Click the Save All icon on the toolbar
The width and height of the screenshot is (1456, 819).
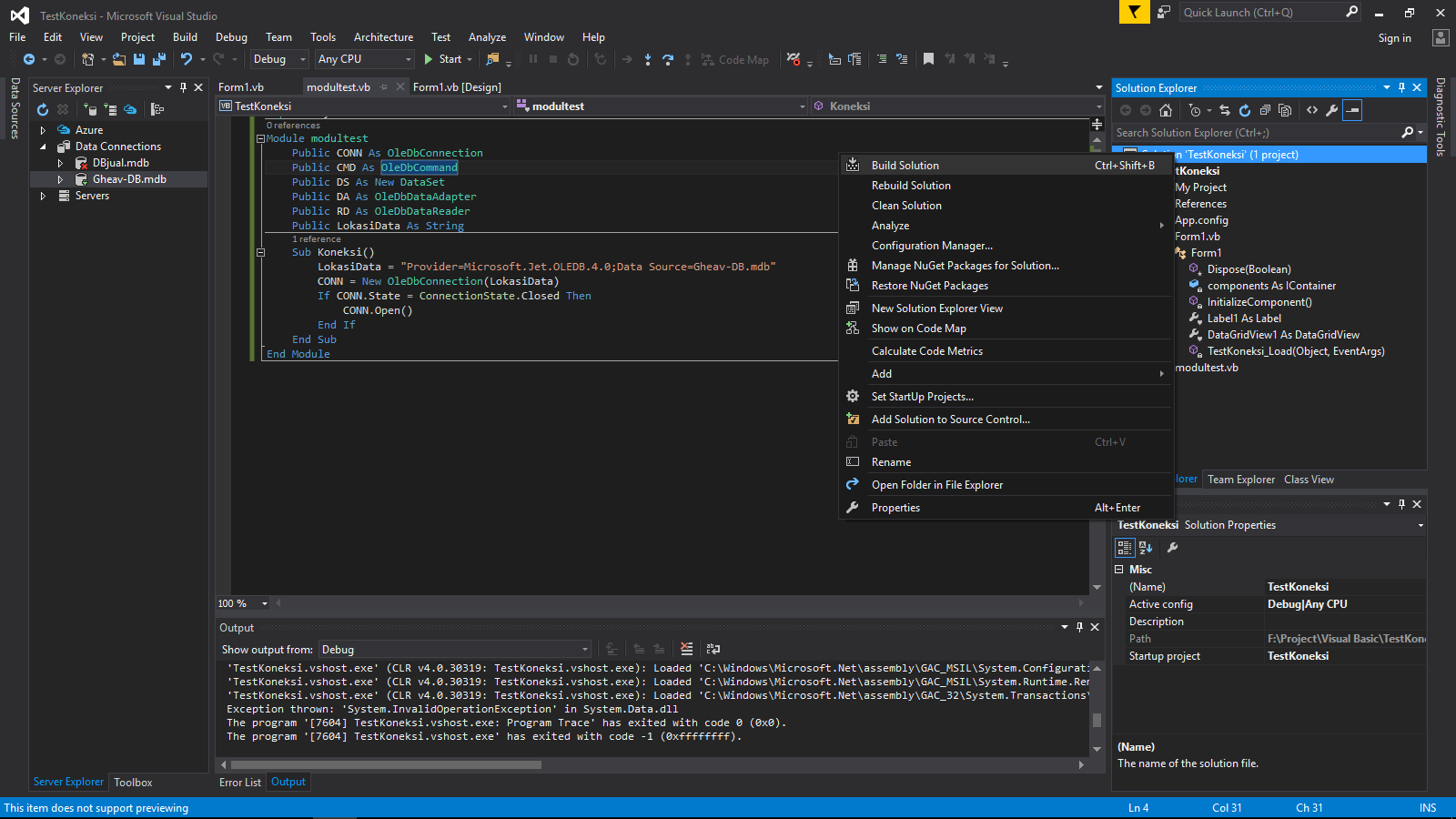(158, 59)
